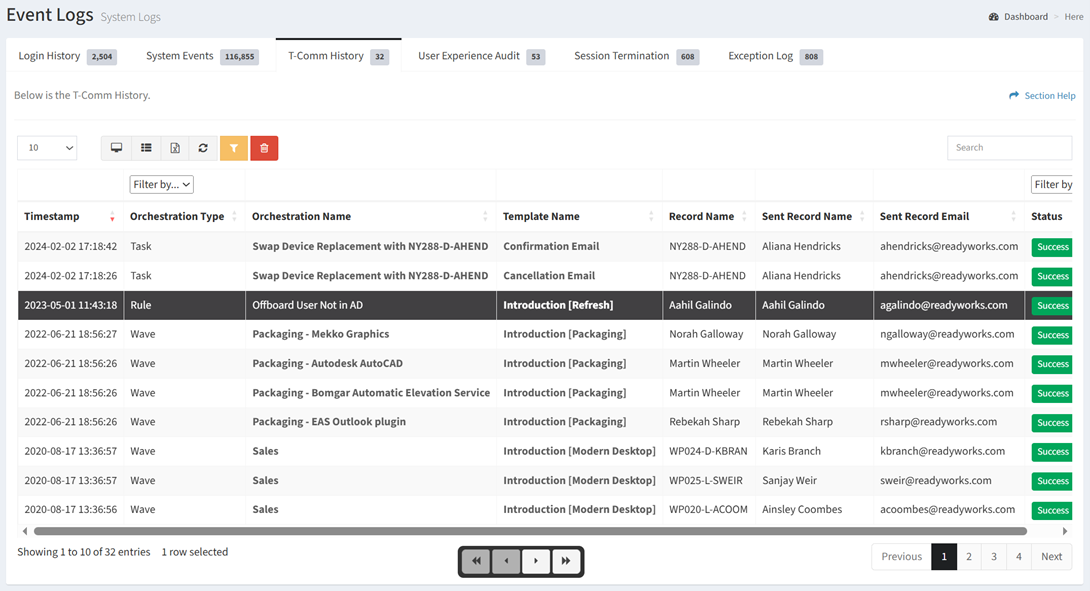Go to page 3 of the entries

pyautogui.click(x=994, y=557)
